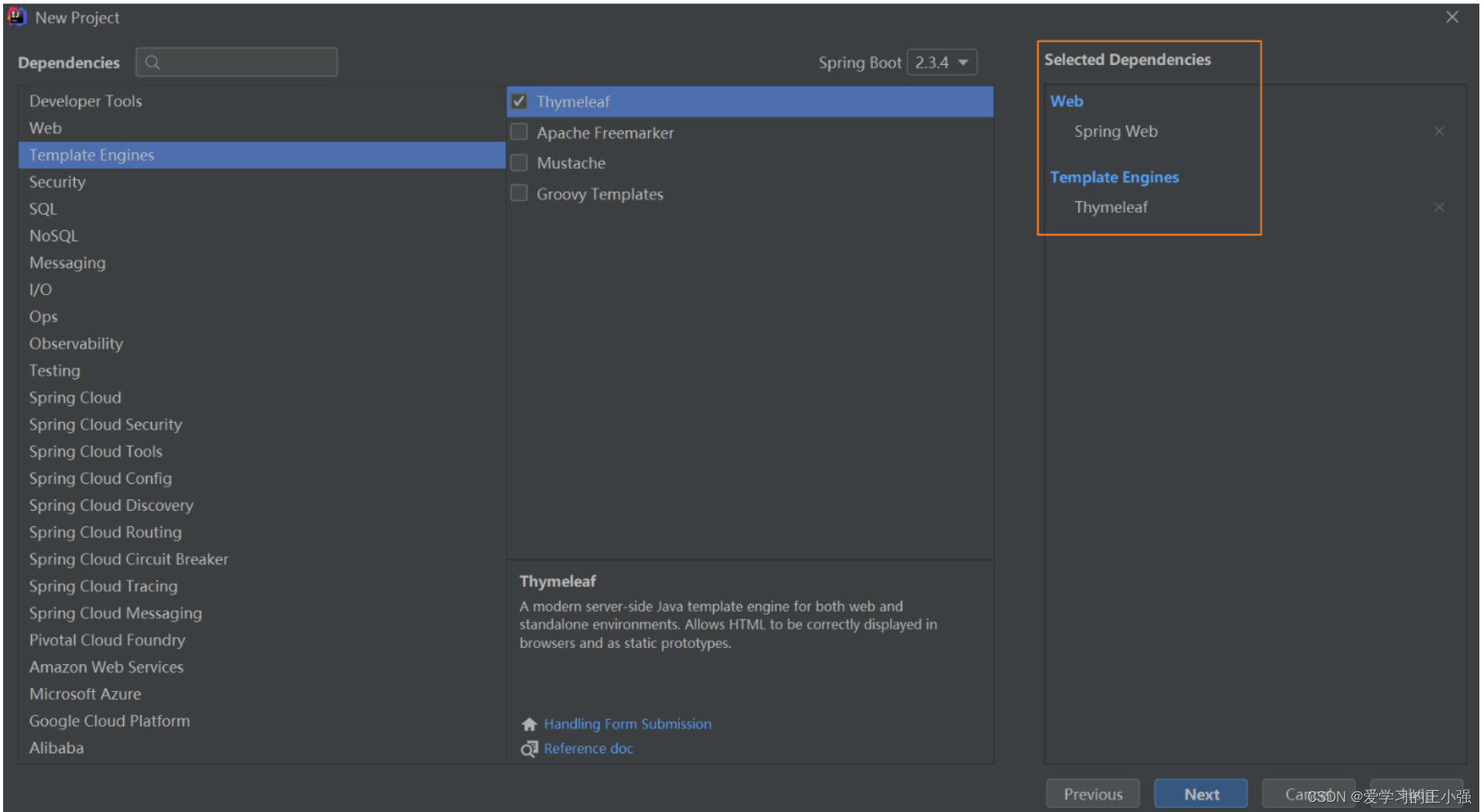This screenshot has height=812, width=1484.
Task: Click the Groovy Templates label
Action: [x=599, y=194]
